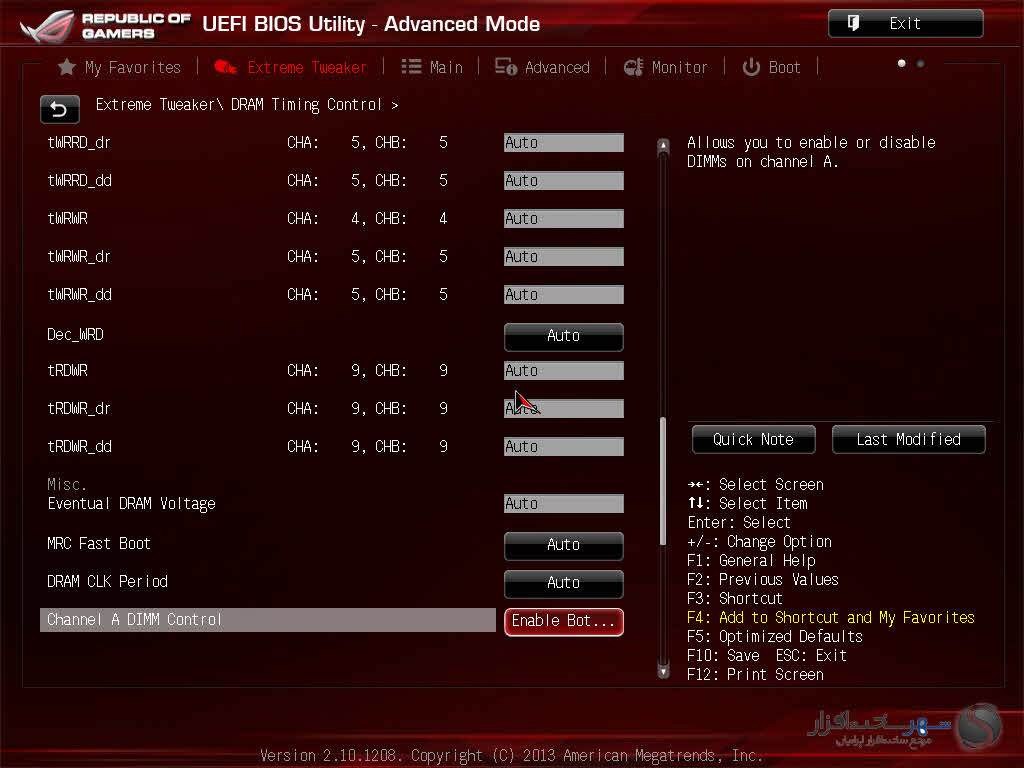Viewport: 1024px width, 768px height.
Task: Open the Dec_WRD Auto dropdown
Action: [x=563, y=336]
